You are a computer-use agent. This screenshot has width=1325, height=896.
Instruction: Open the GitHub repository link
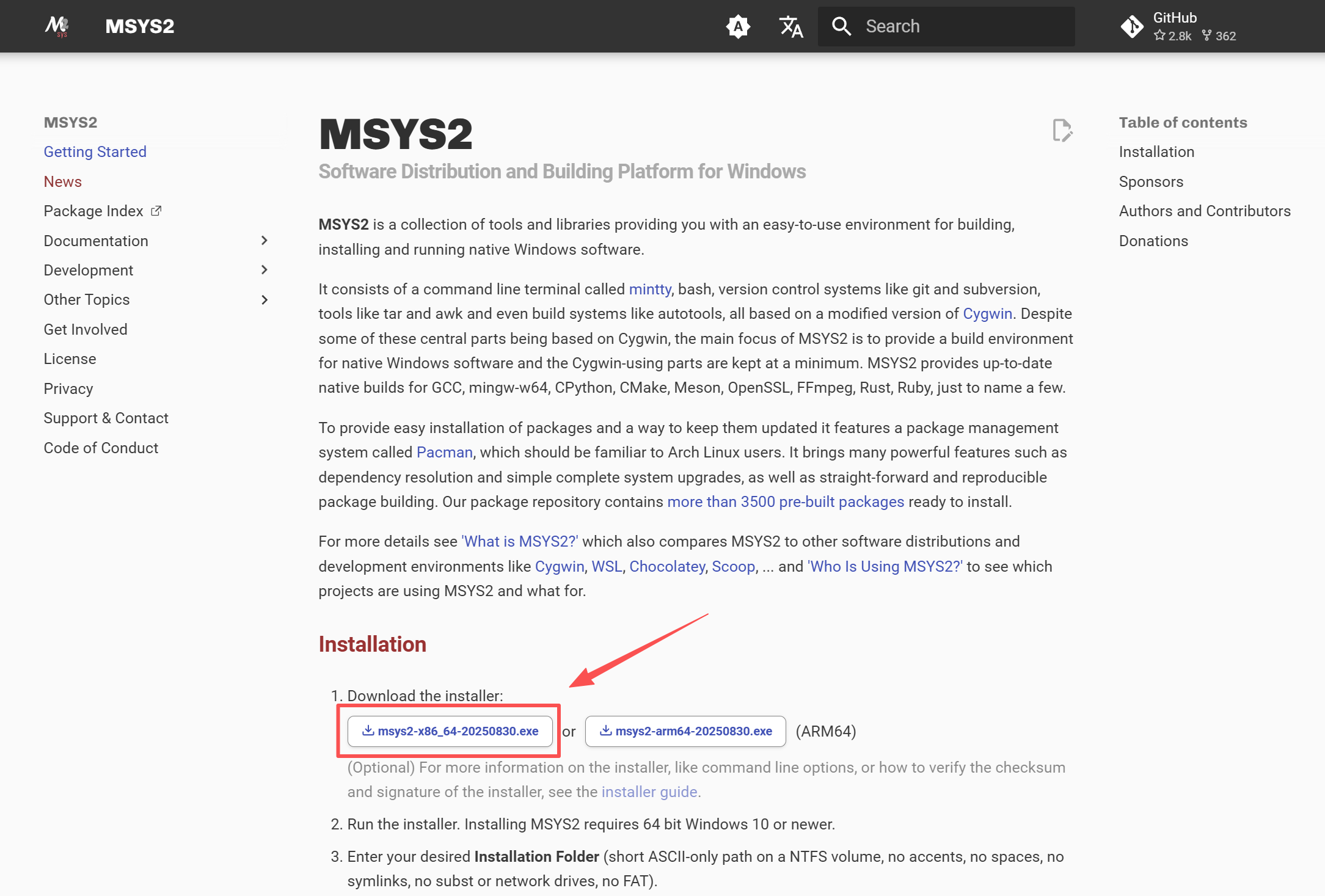1178,26
